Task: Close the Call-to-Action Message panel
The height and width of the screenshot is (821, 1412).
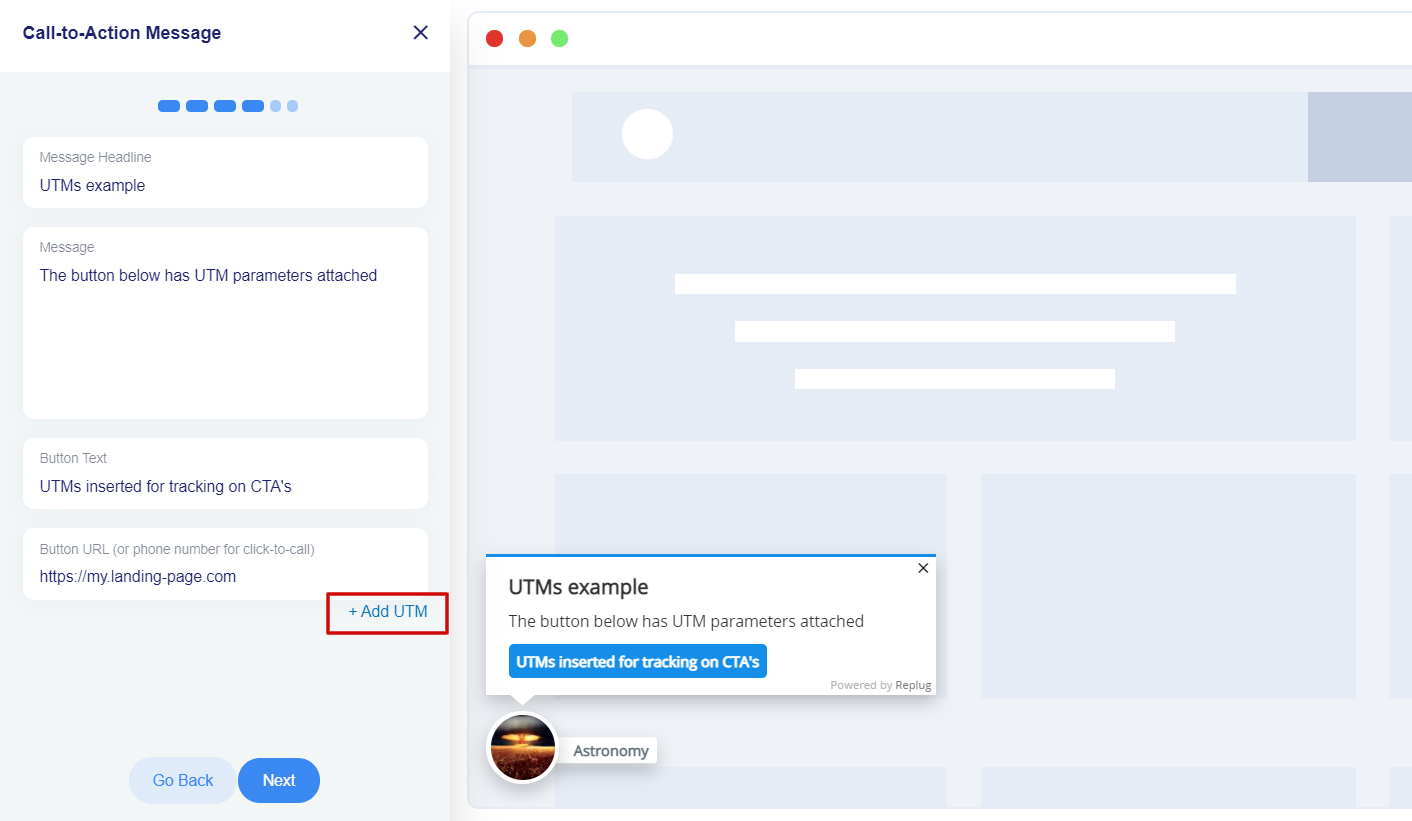Action: click(420, 33)
